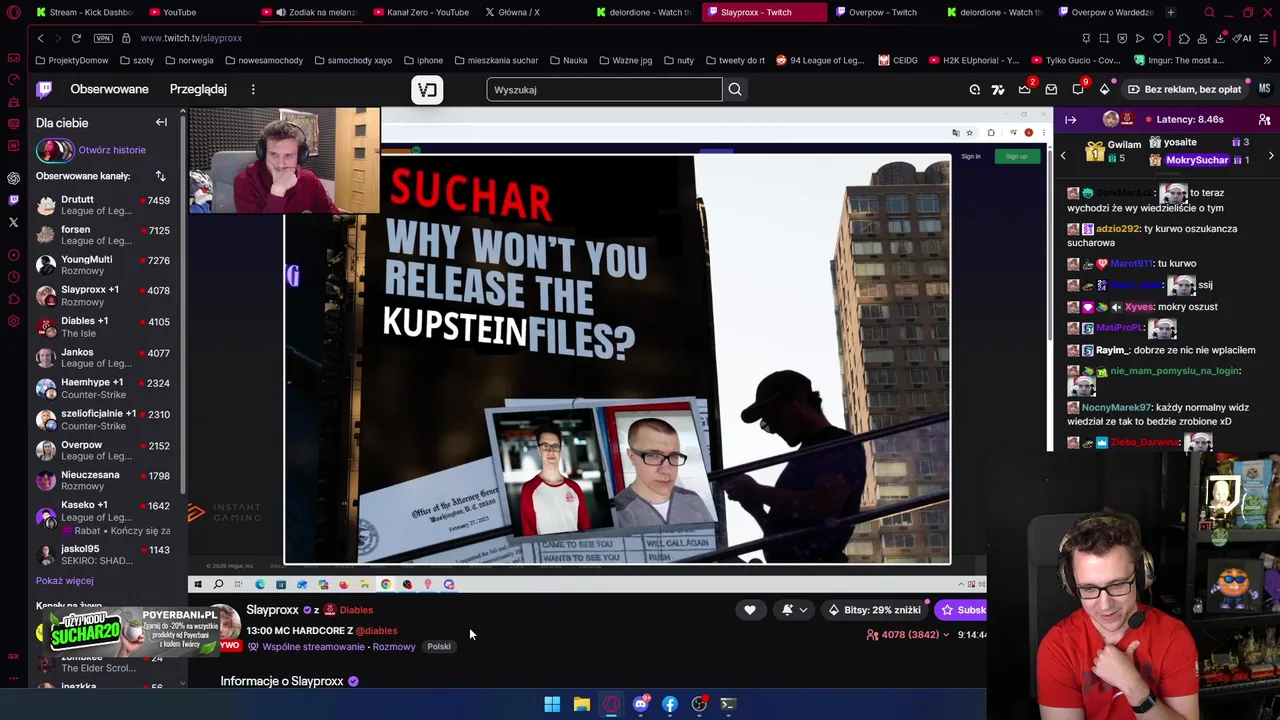Click the Subskrybuj button
1280x720 pixels.
click(x=961, y=610)
